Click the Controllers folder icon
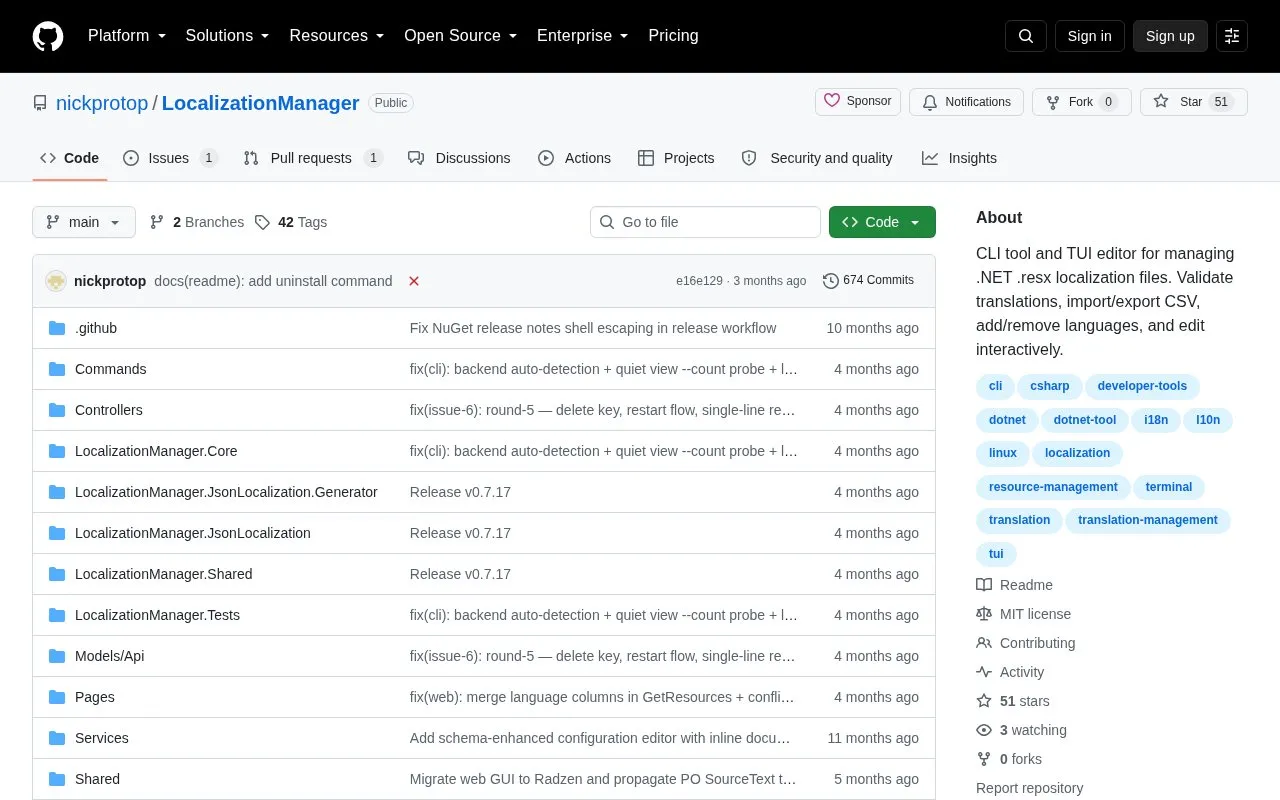Screen dimensions: 1280x800 point(57,410)
